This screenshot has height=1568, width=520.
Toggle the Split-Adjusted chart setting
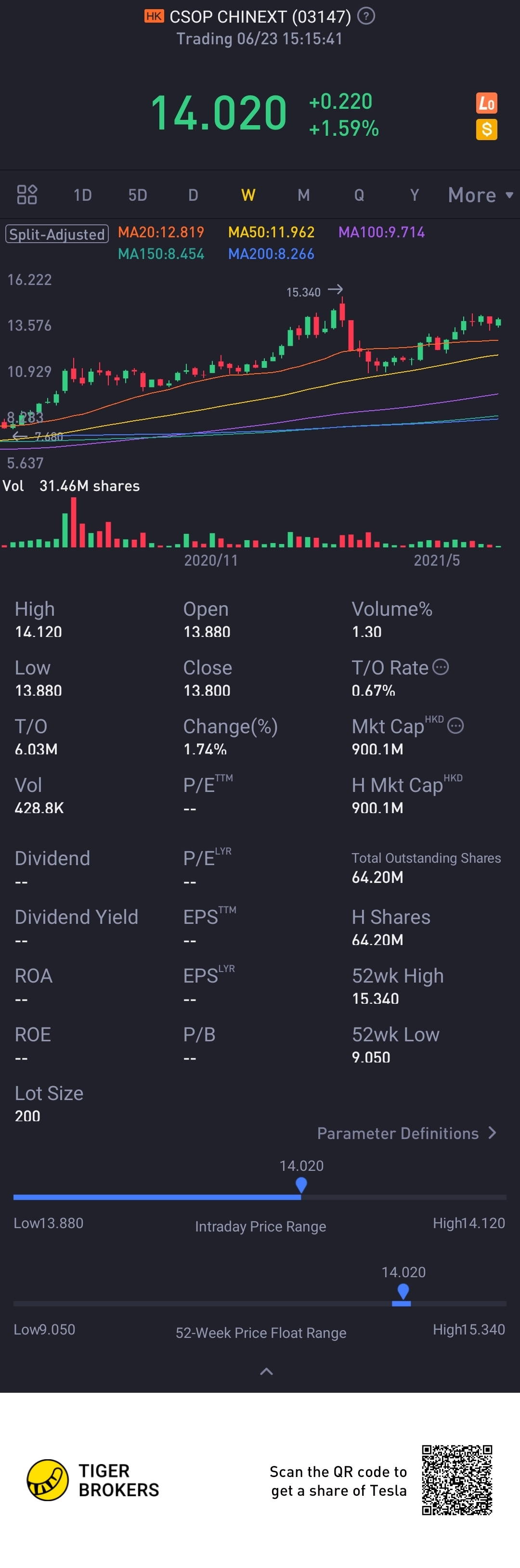[x=57, y=234]
